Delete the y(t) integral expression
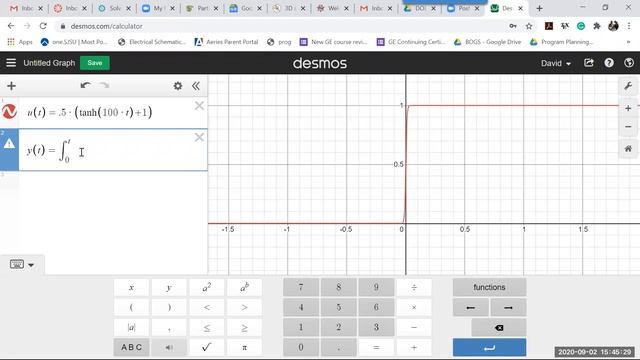The height and width of the screenshot is (360, 640). tap(199, 137)
